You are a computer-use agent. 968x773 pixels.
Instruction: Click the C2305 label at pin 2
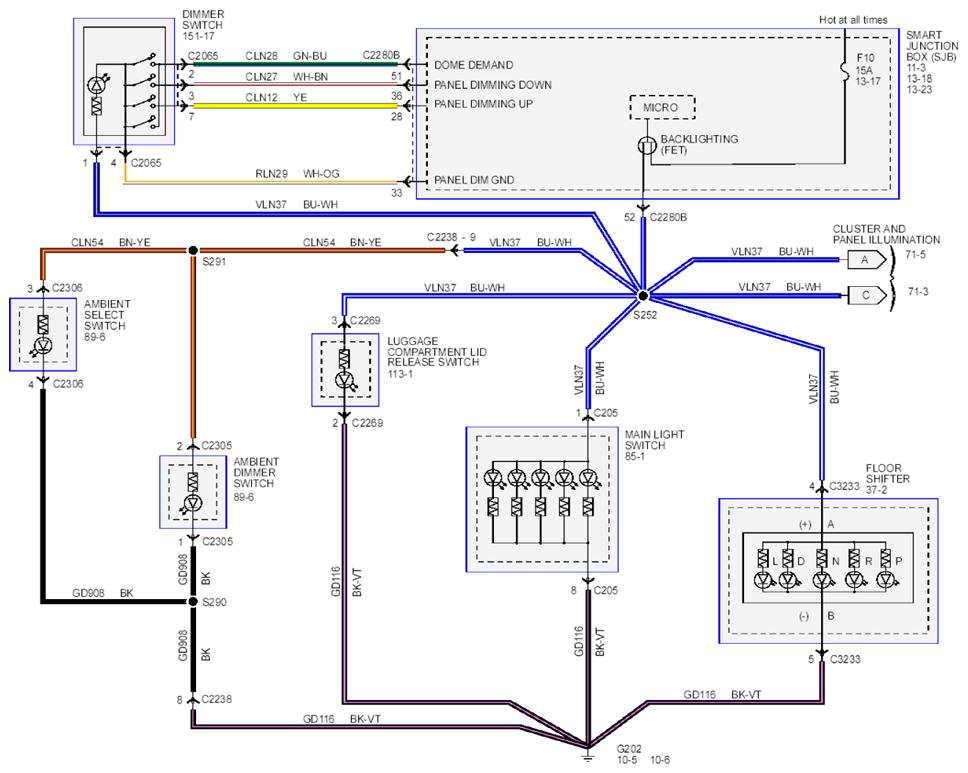point(217,446)
